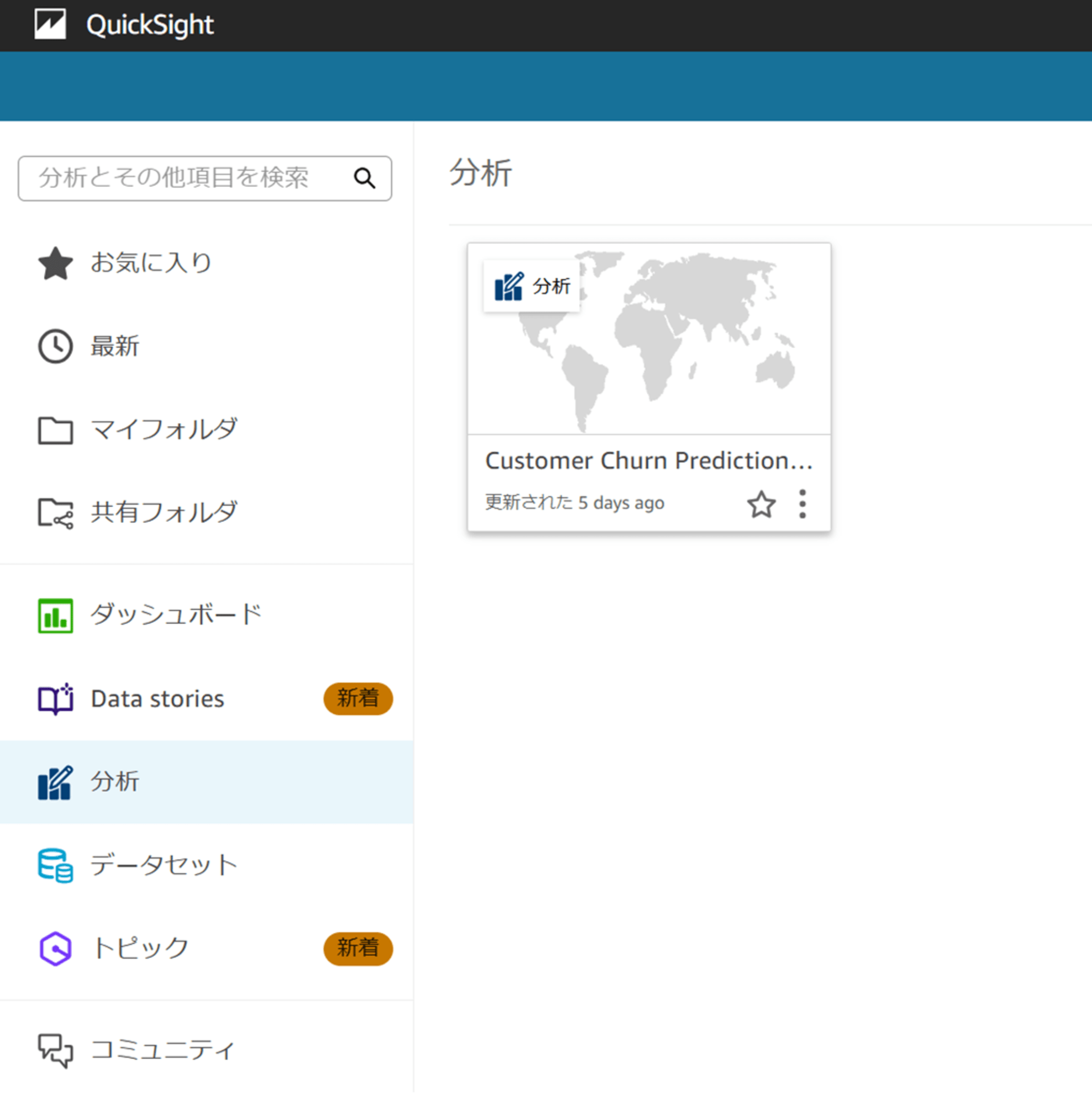Open three-dot menu on Customer Churn card
Screen dimensions: 1092x1105
coord(803,504)
